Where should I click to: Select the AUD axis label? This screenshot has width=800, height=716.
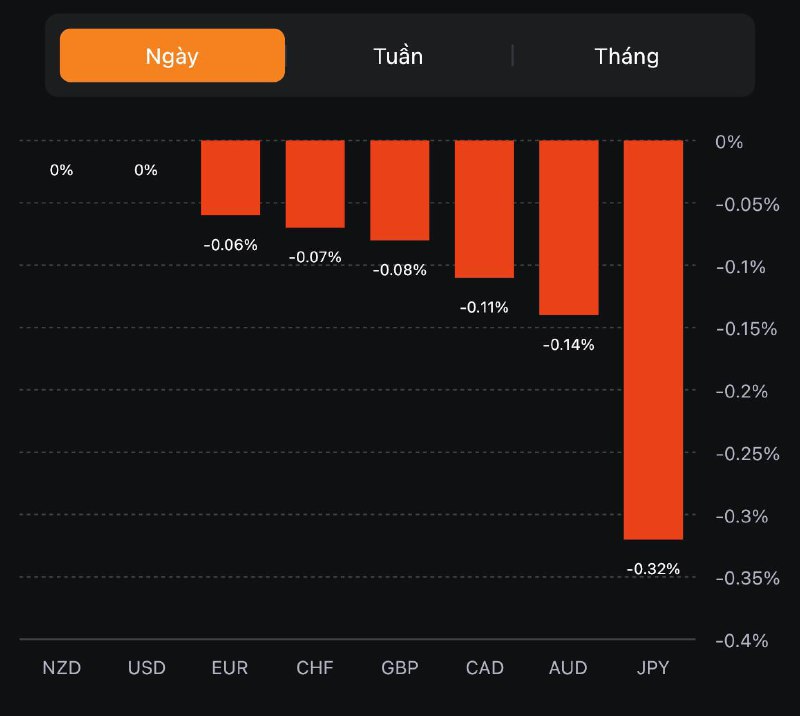pos(568,668)
